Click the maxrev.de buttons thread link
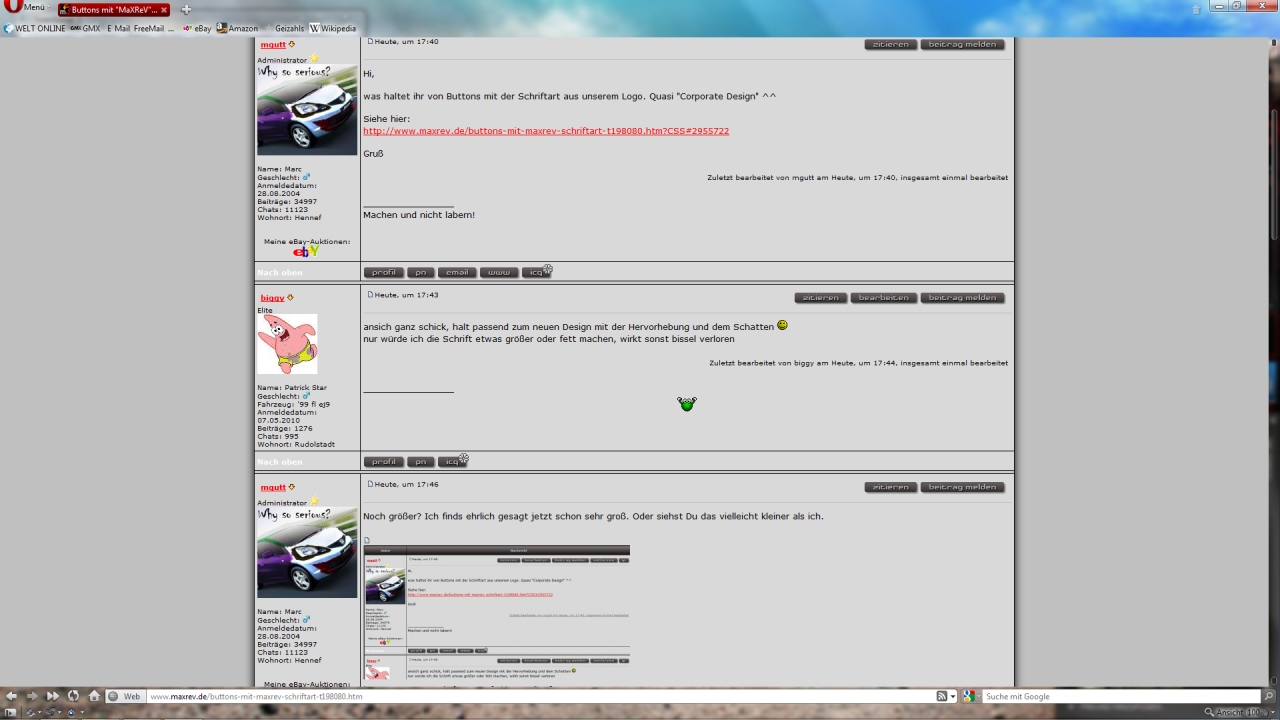The image size is (1280, 720). (x=545, y=131)
